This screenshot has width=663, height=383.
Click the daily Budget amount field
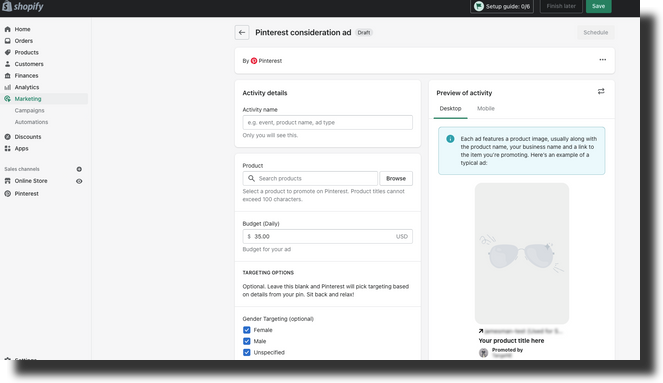[327, 237]
